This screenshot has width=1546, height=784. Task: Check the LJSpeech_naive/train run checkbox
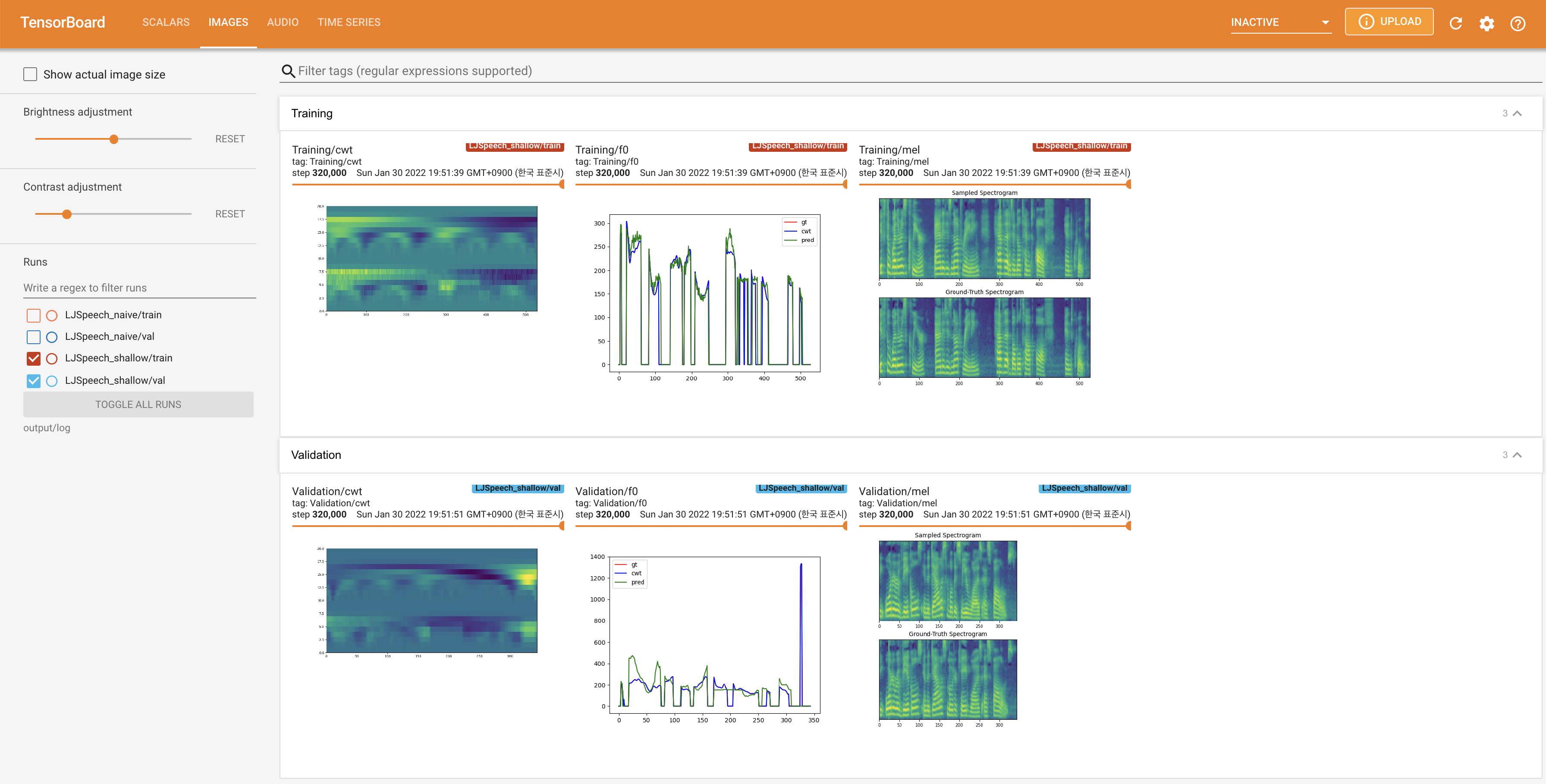[34, 315]
